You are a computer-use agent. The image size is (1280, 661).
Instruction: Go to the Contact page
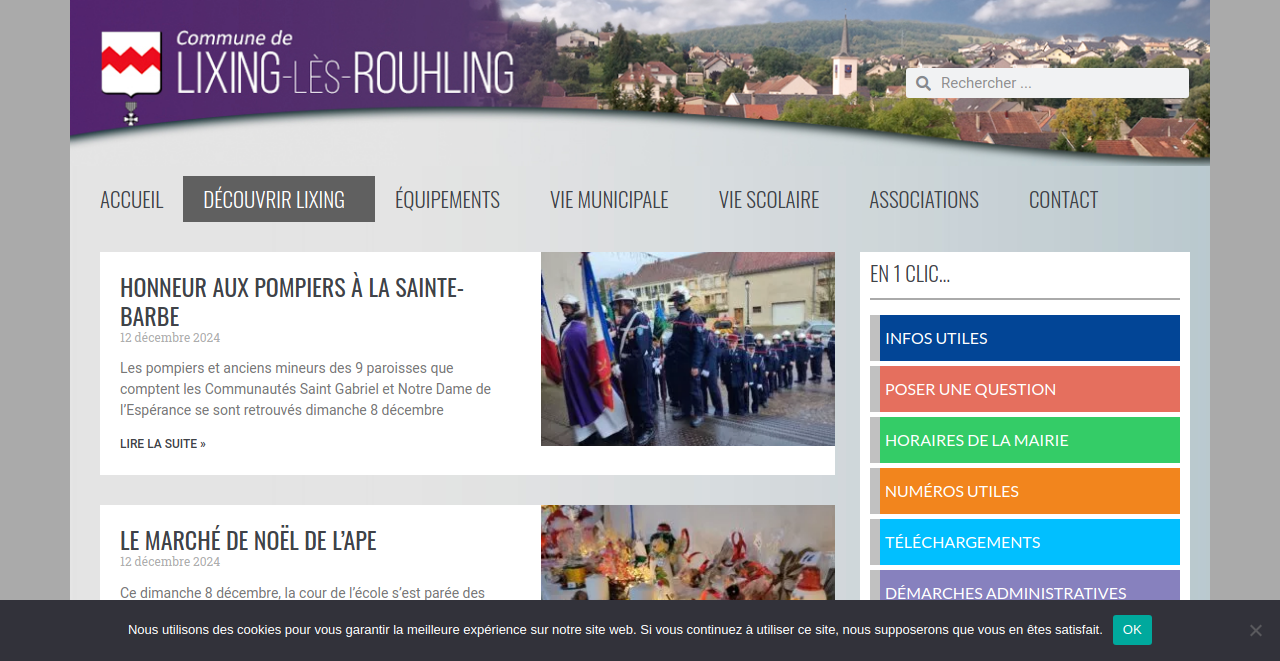1063,199
